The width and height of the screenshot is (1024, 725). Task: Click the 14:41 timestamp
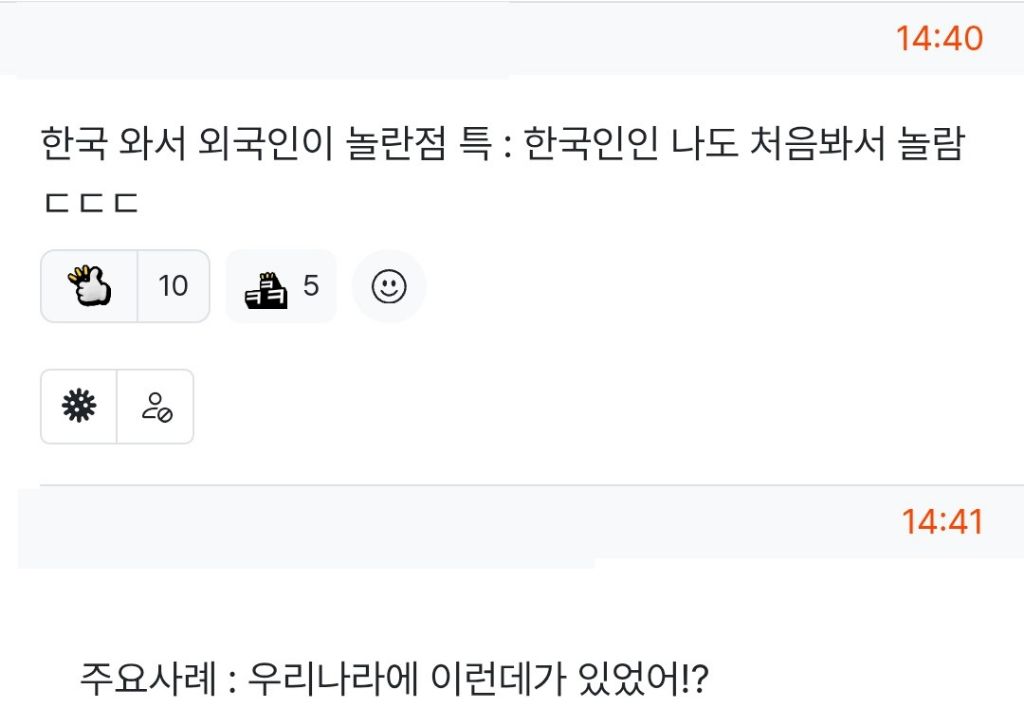942,521
